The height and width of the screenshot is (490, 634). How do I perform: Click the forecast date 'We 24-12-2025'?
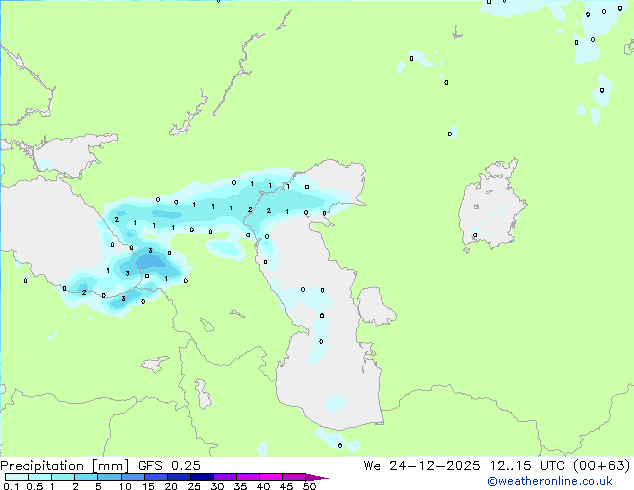pos(422,466)
